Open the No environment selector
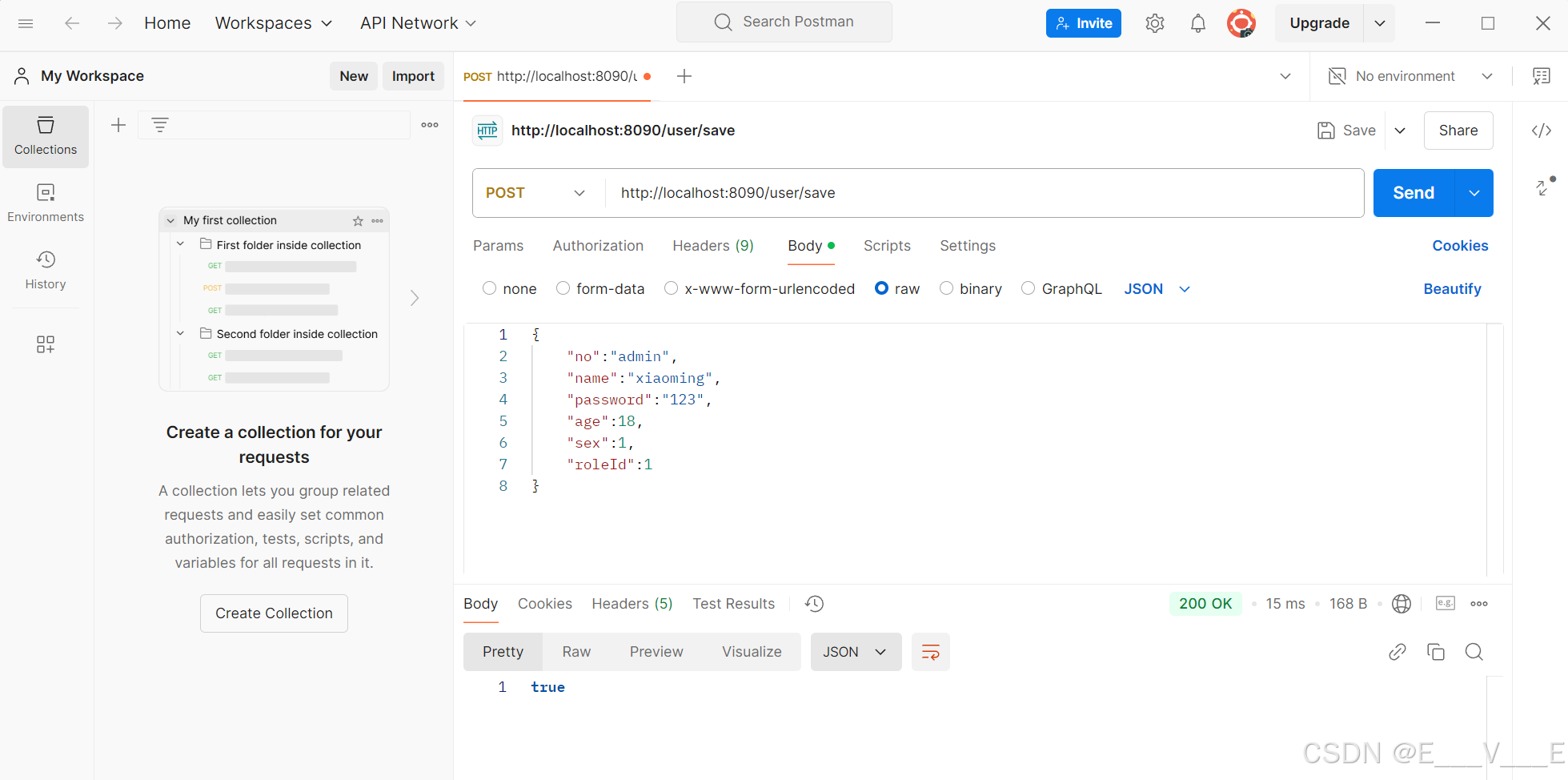This screenshot has width=1568, height=780. pyautogui.click(x=1410, y=76)
